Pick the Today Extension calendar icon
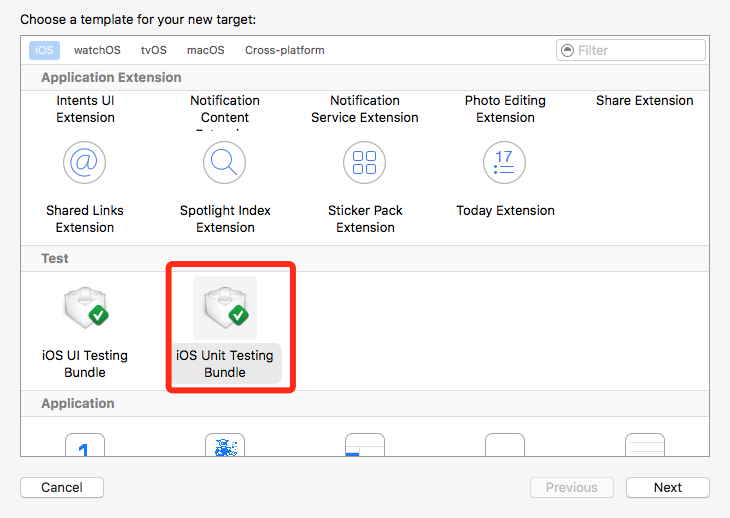Image resolution: width=730 pixels, height=518 pixels. [505, 162]
